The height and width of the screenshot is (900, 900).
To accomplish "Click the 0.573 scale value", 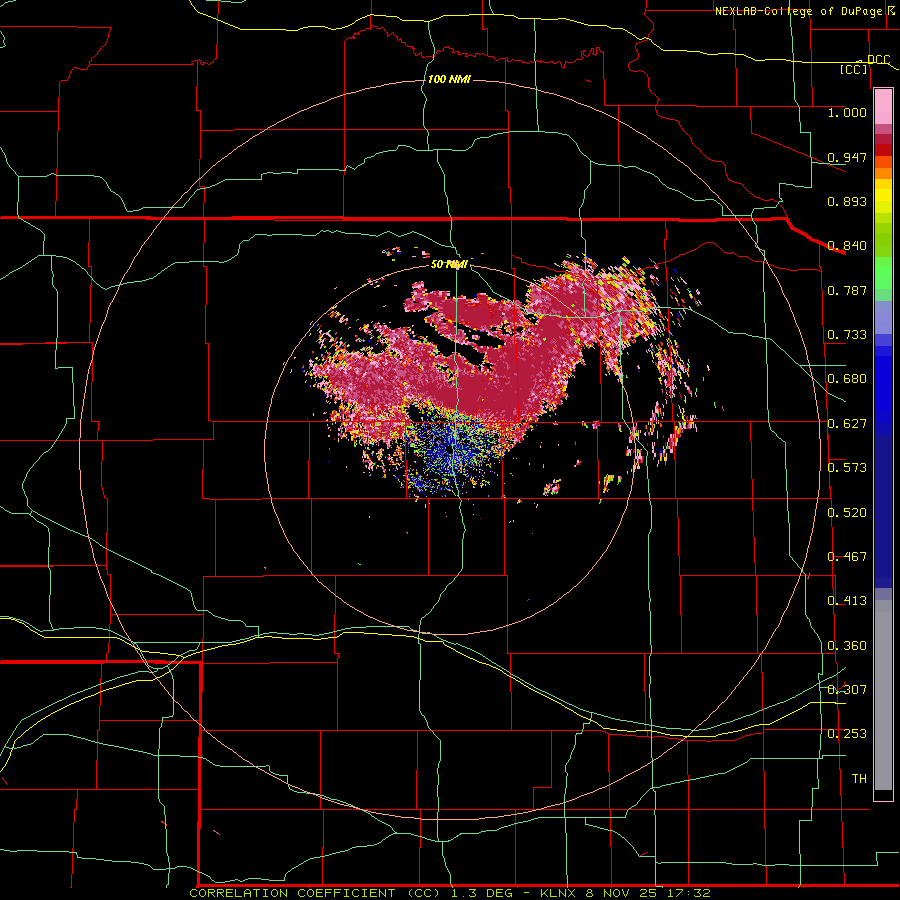I will click(x=847, y=468).
